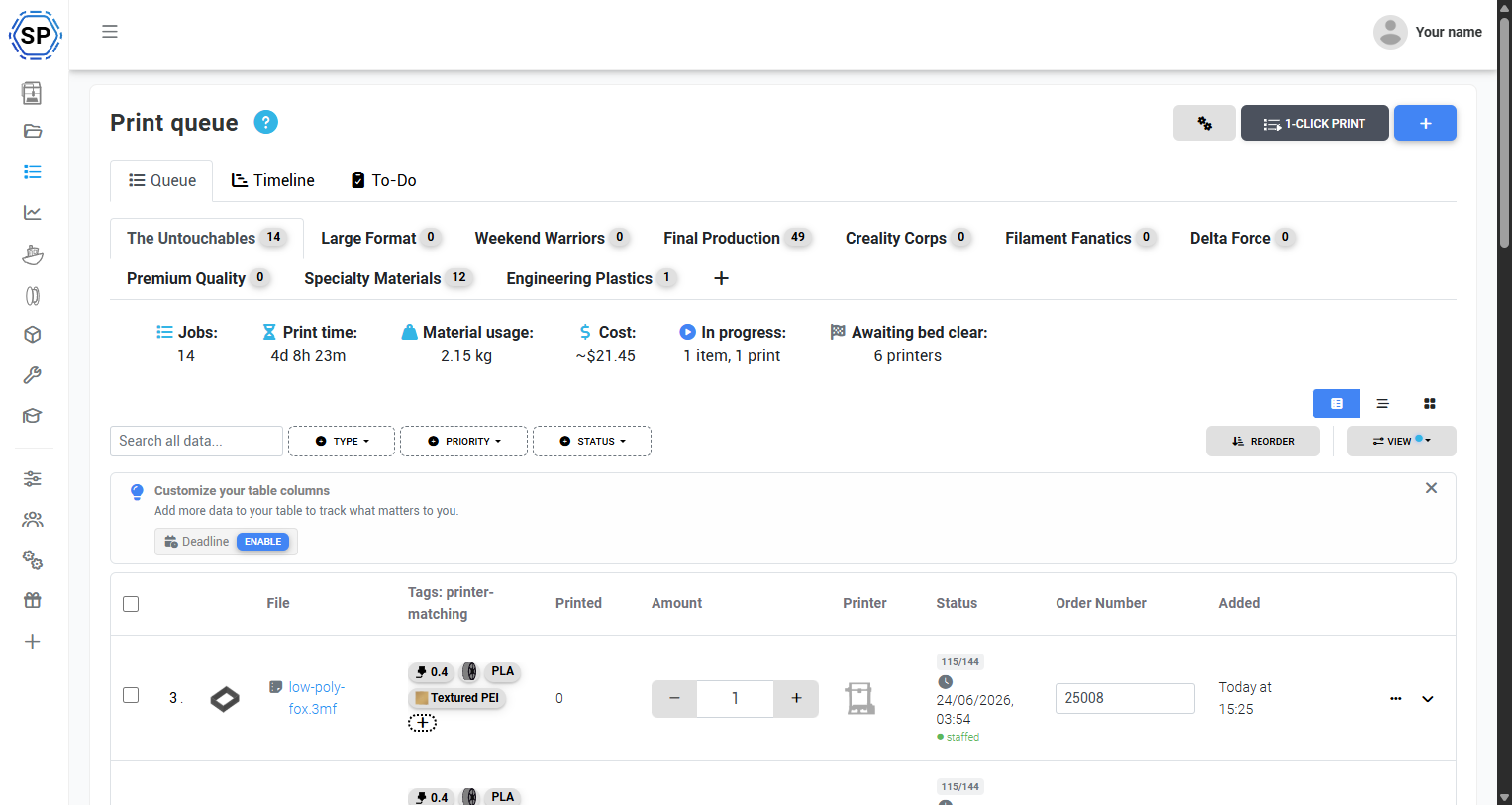Open three-dots menu for low-poly-fox.3mf row
This screenshot has width=1512, height=805.
(x=1395, y=699)
